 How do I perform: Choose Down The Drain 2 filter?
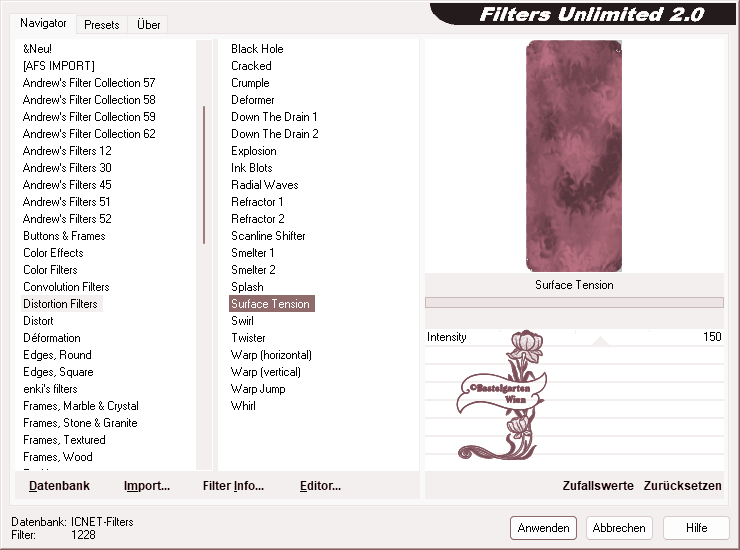(275, 134)
